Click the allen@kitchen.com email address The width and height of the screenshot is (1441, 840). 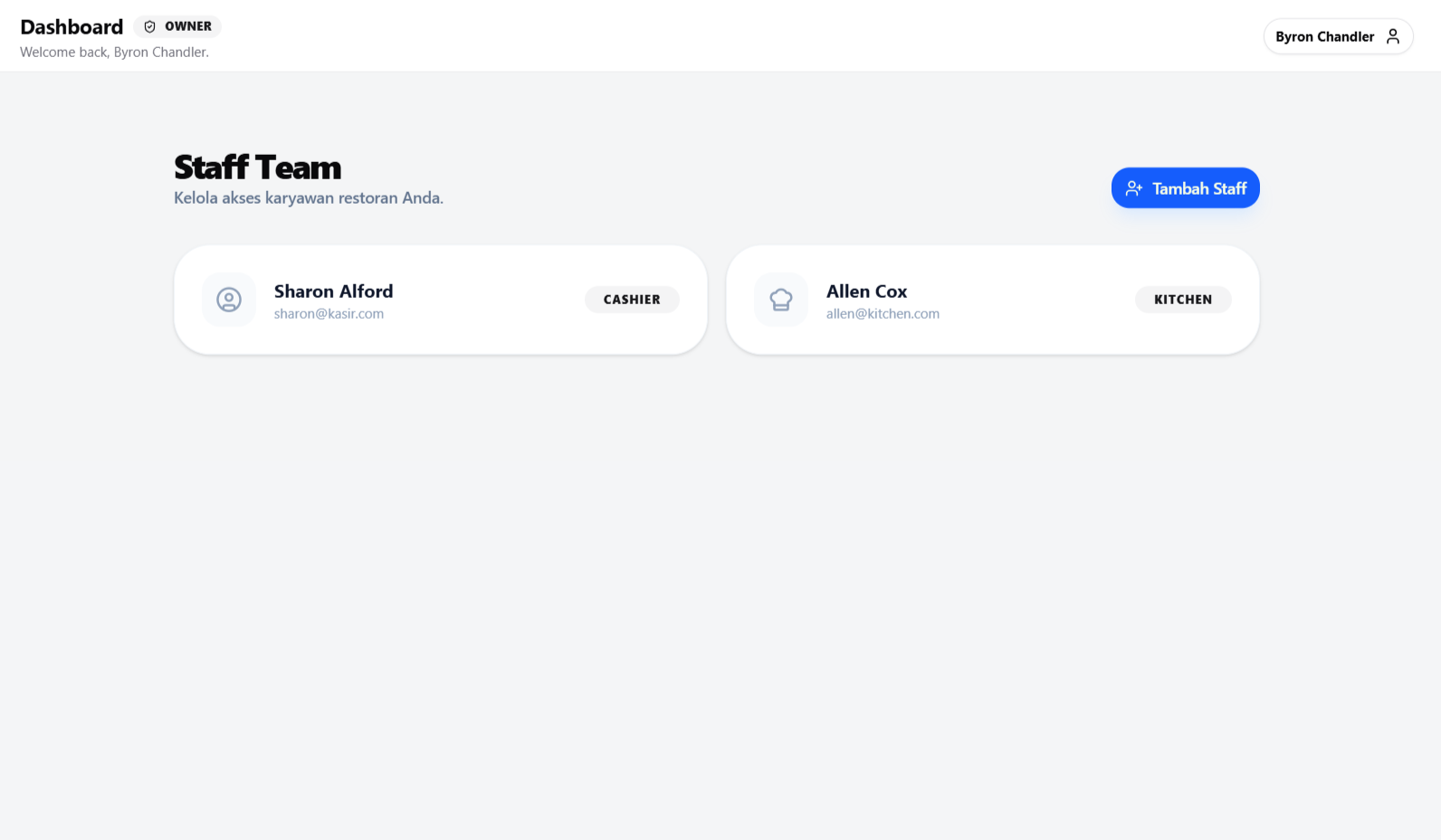coord(883,314)
